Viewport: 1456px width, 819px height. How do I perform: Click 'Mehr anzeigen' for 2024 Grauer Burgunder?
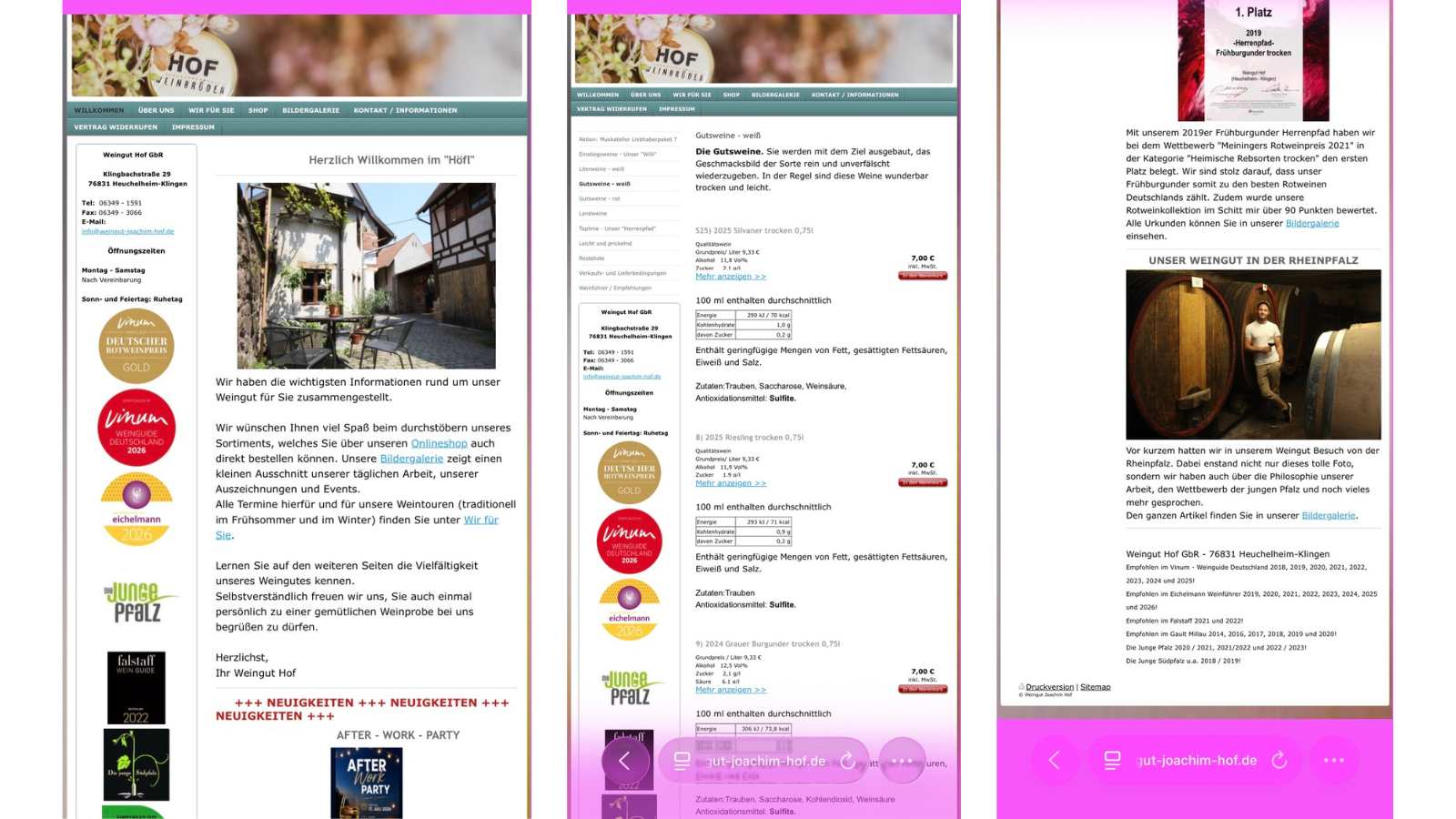731,690
